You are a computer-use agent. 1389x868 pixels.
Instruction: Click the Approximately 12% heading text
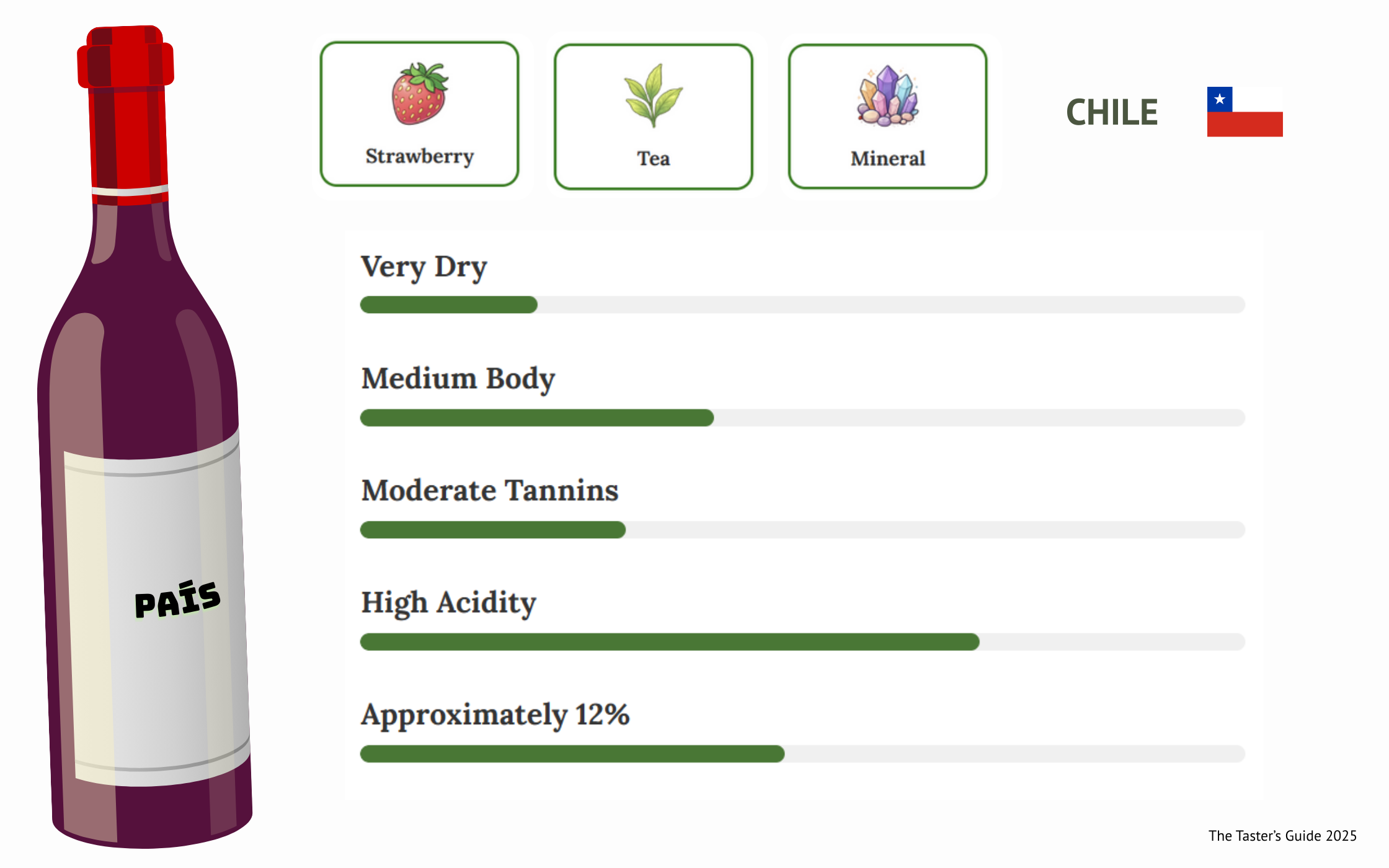pos(495,715)
